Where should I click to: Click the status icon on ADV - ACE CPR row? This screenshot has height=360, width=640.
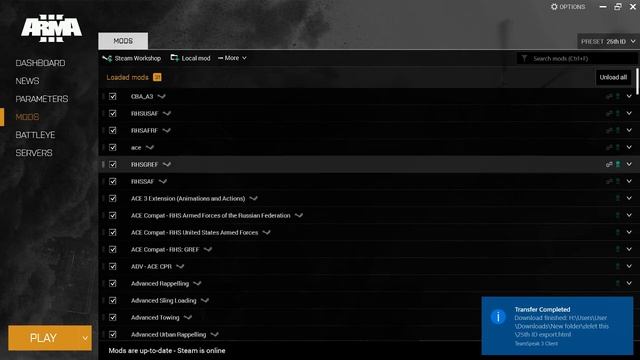click(618, 267)
